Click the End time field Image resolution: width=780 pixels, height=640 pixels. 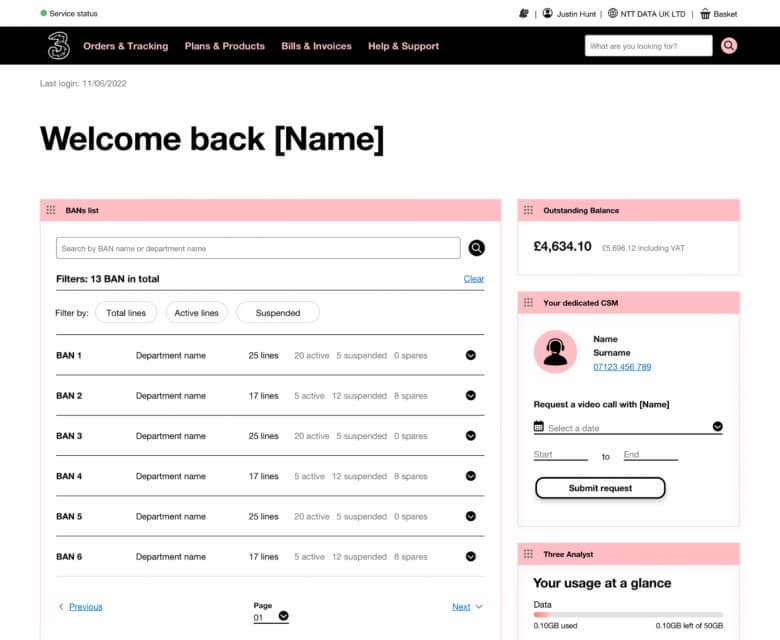(x=651, y=455)
